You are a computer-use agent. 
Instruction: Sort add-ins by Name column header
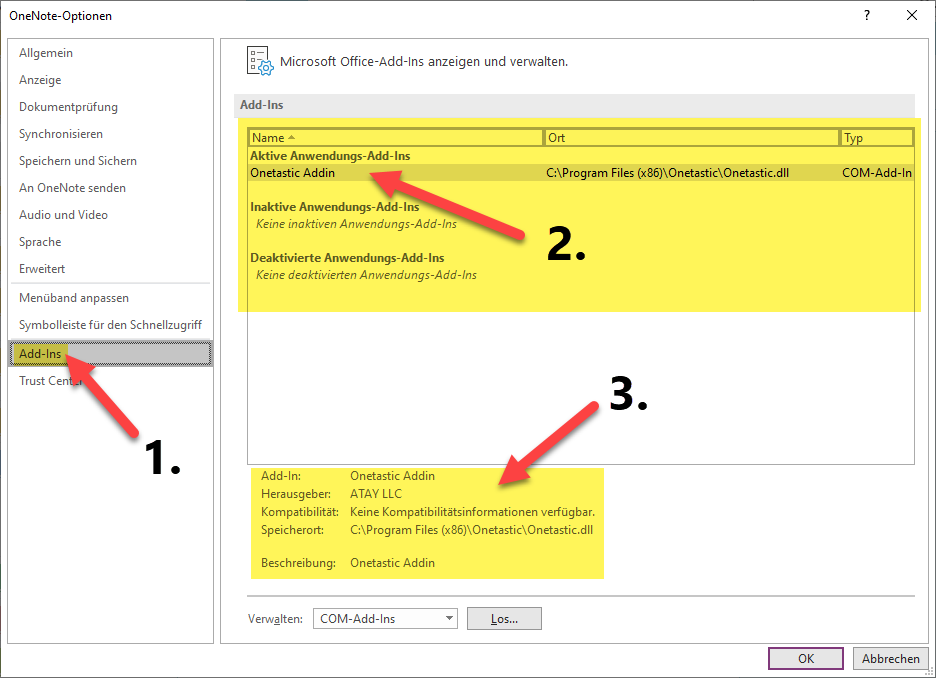[x=395, y=138]
